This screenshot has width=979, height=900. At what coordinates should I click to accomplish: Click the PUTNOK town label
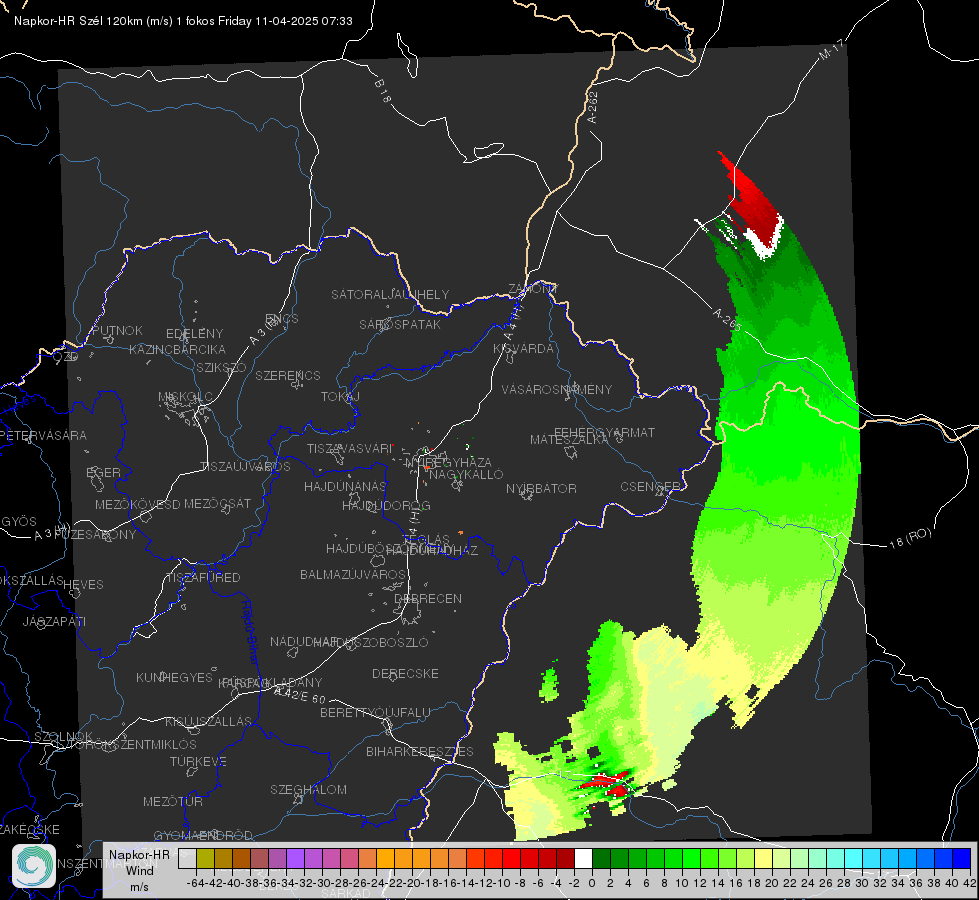point(117,331)
